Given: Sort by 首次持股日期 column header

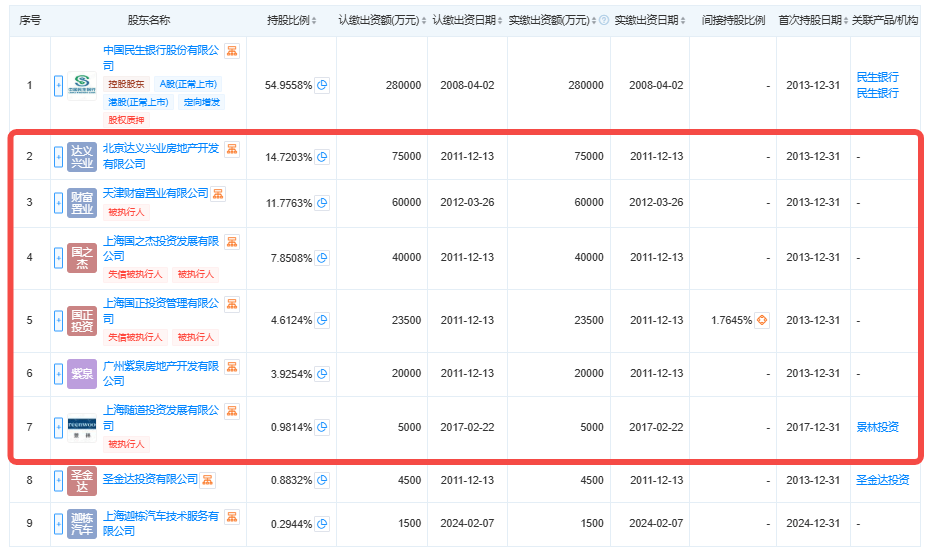Looking at the screenshot, I should [x=812, y=20].
